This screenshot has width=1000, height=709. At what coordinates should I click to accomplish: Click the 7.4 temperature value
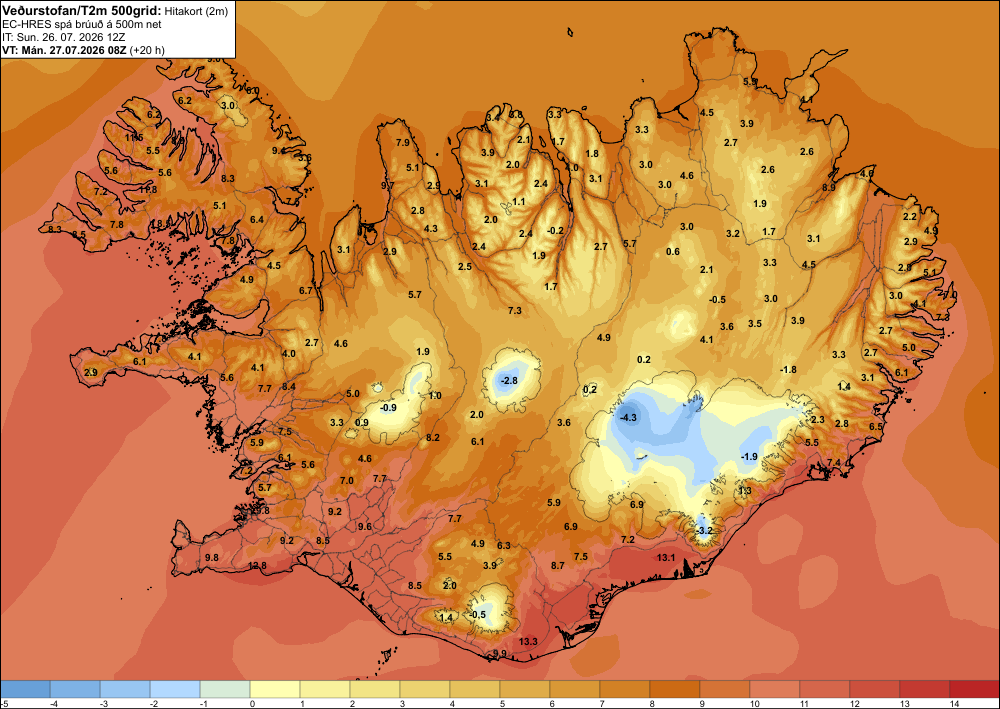pyautogui.click(x=834, y=463)
